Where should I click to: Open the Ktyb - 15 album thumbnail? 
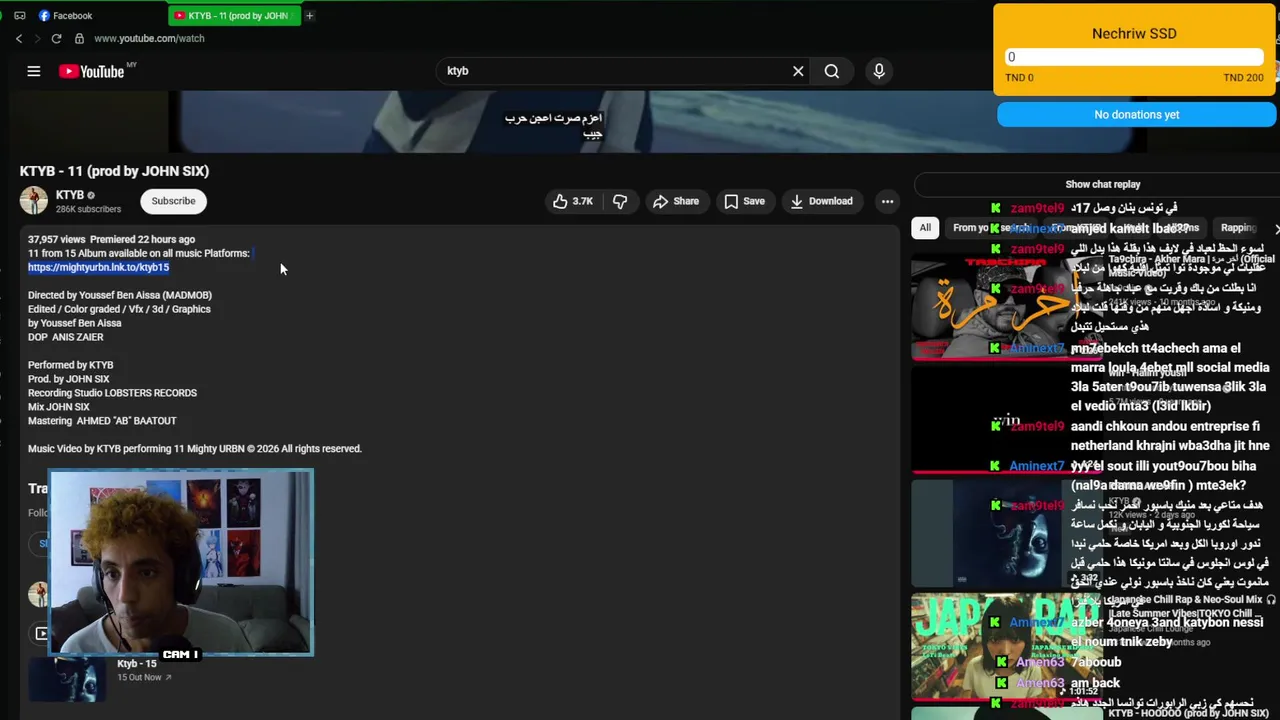[66, 678]
